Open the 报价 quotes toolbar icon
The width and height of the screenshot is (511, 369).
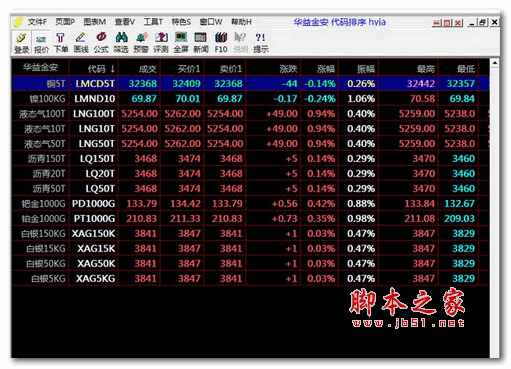click(41, 43)
